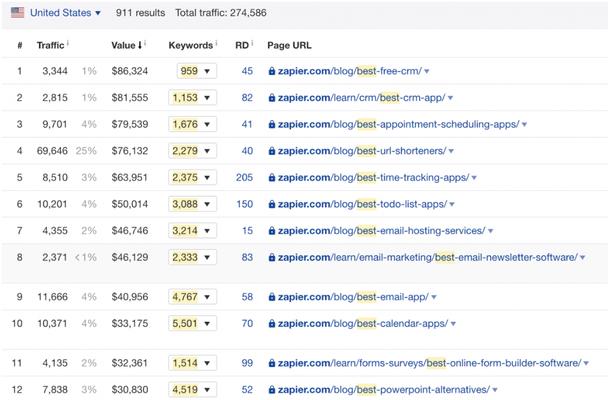Select the $86,324 value cell
The height and width of the screenshot is (400, 608).
[x=130, y=71]
